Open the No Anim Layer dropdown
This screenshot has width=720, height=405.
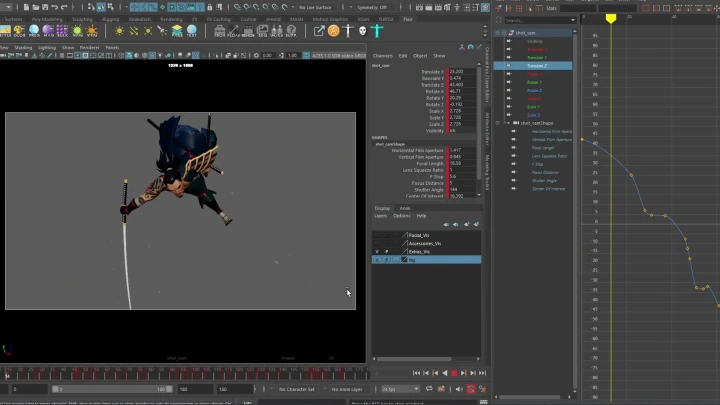coord(347,389)
